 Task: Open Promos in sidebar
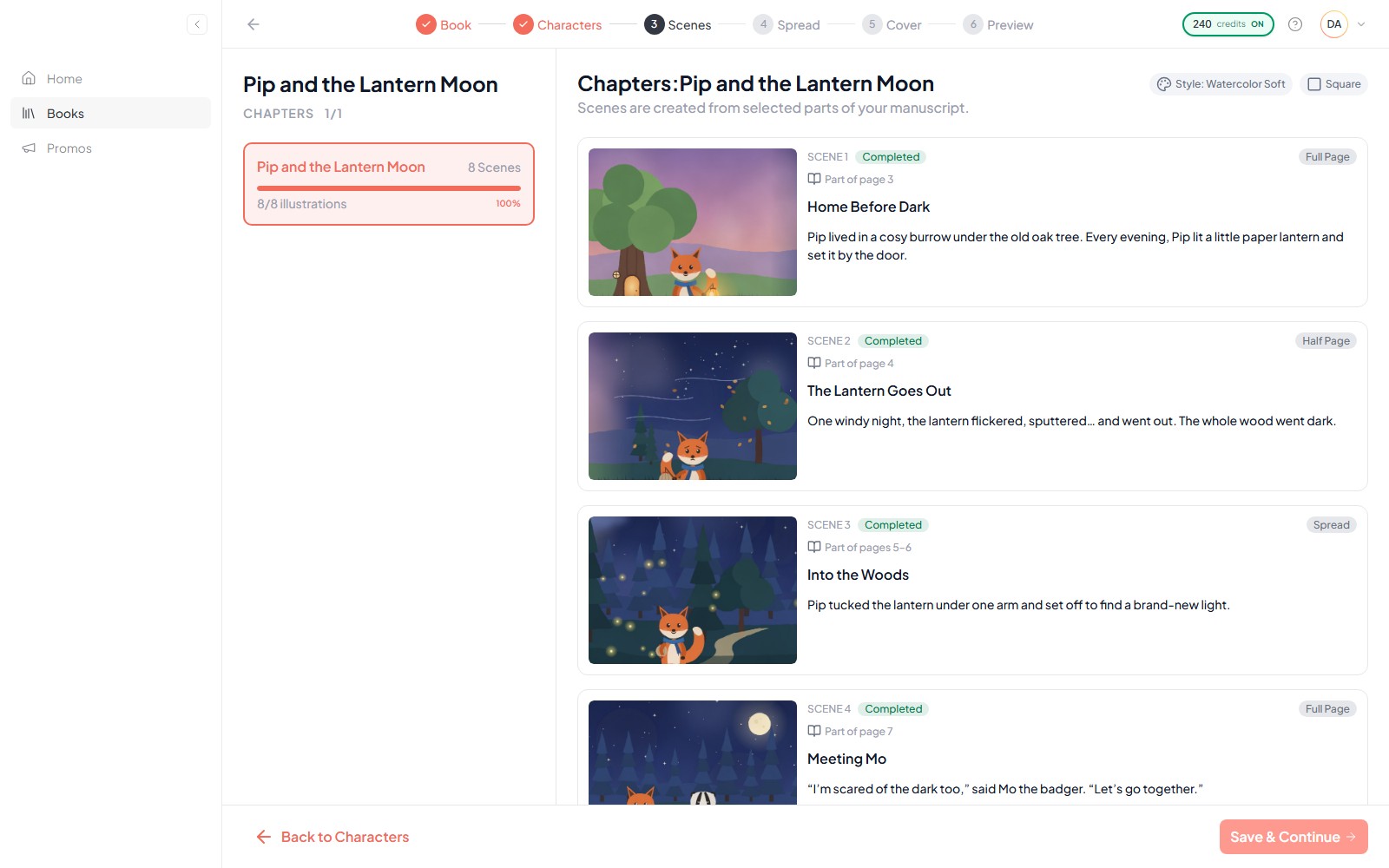110,148
